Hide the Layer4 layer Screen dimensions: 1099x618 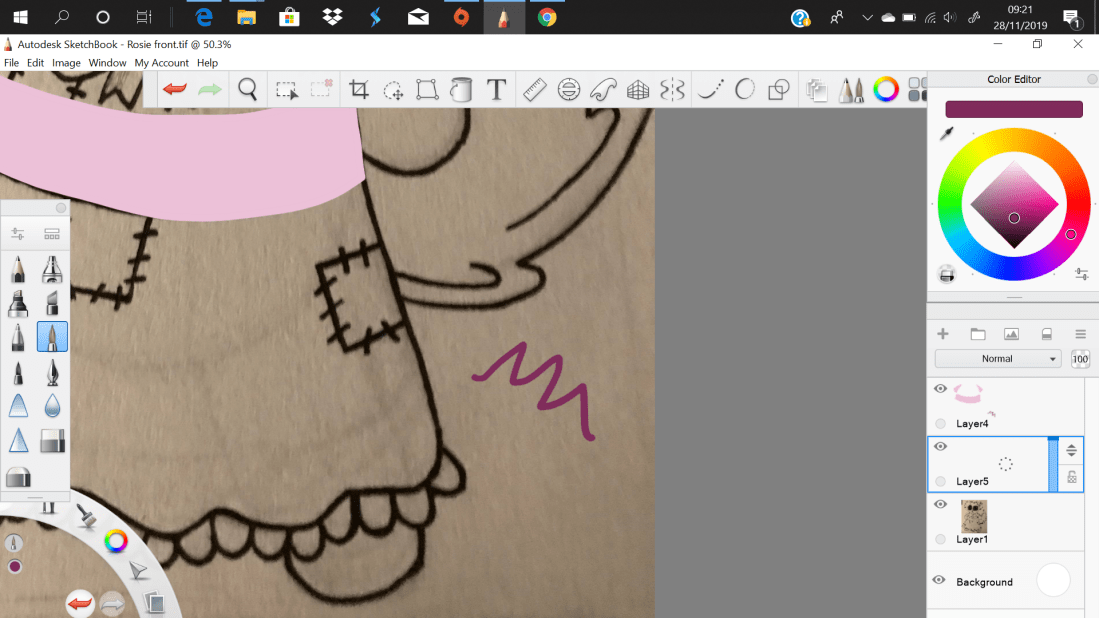[x=940, y=388]
